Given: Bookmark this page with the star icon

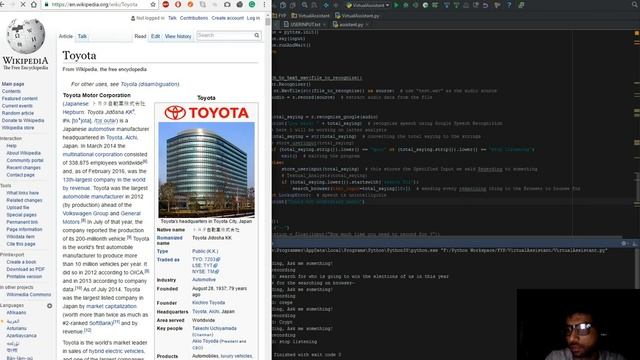Looking at the screenshot, I should pos(153,4).
